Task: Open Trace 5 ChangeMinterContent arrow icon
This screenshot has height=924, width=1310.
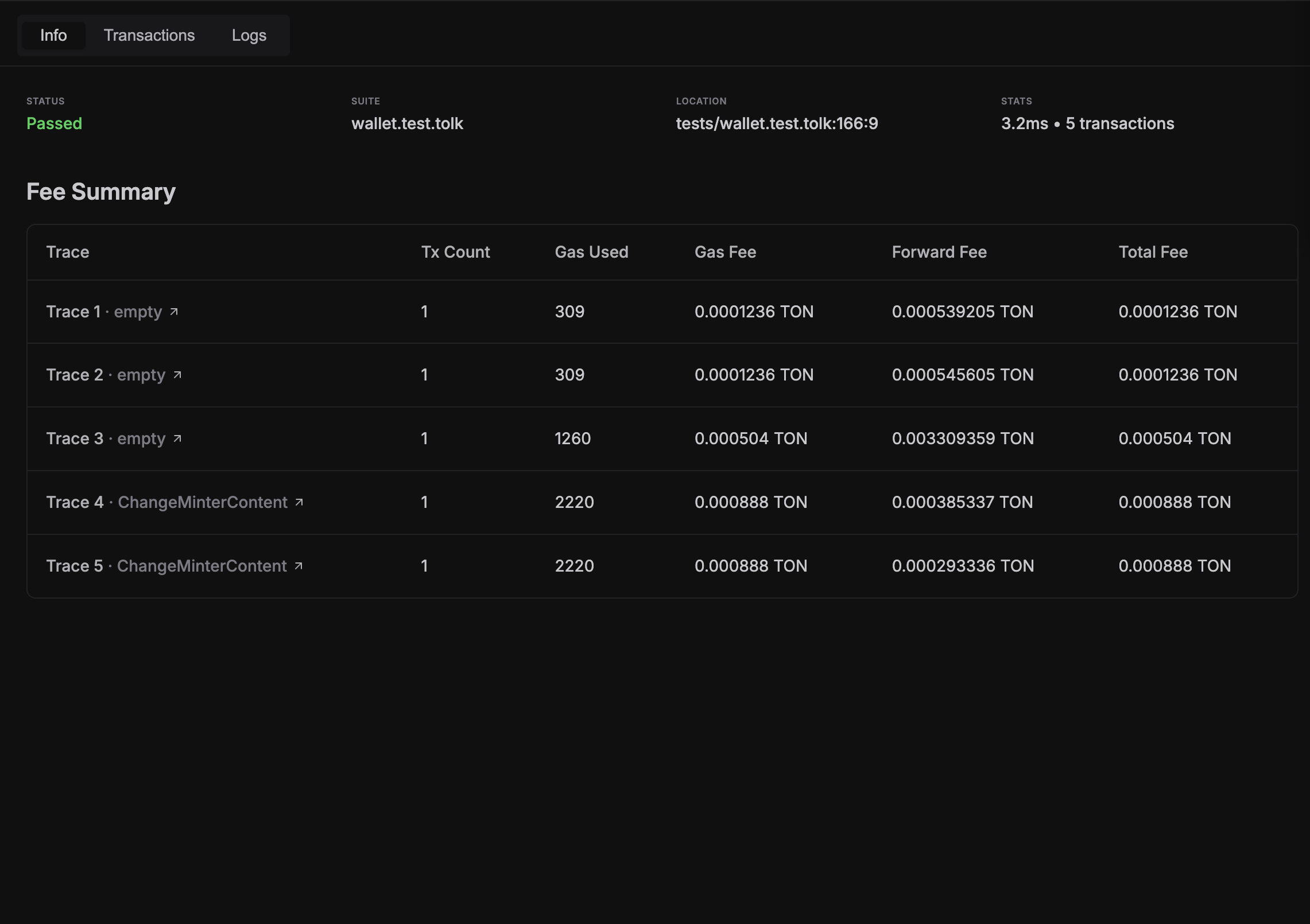Action: pos(299,566)
